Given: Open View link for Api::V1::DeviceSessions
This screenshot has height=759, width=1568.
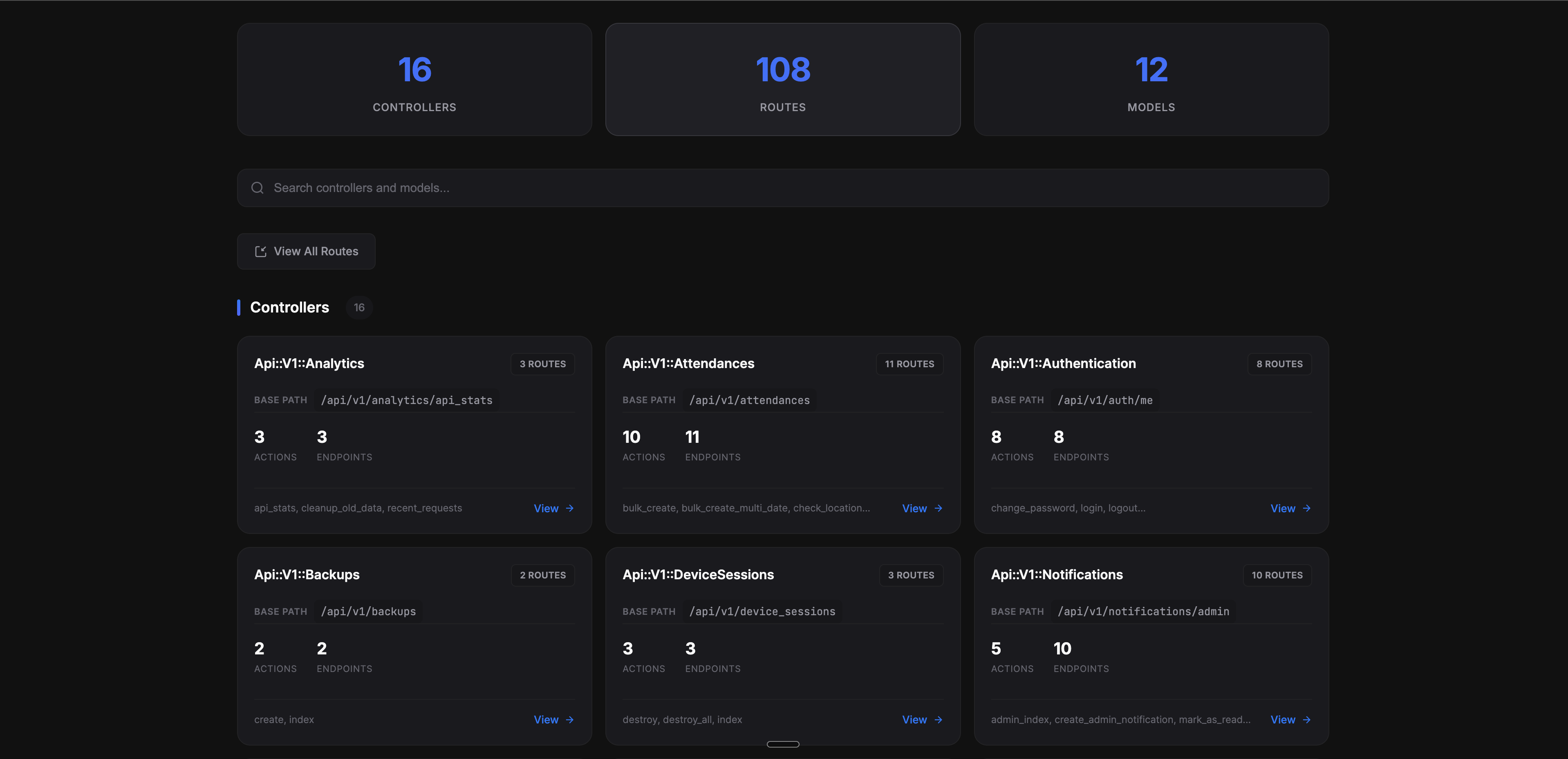Looking at the screenshot, I should [922, 719].
